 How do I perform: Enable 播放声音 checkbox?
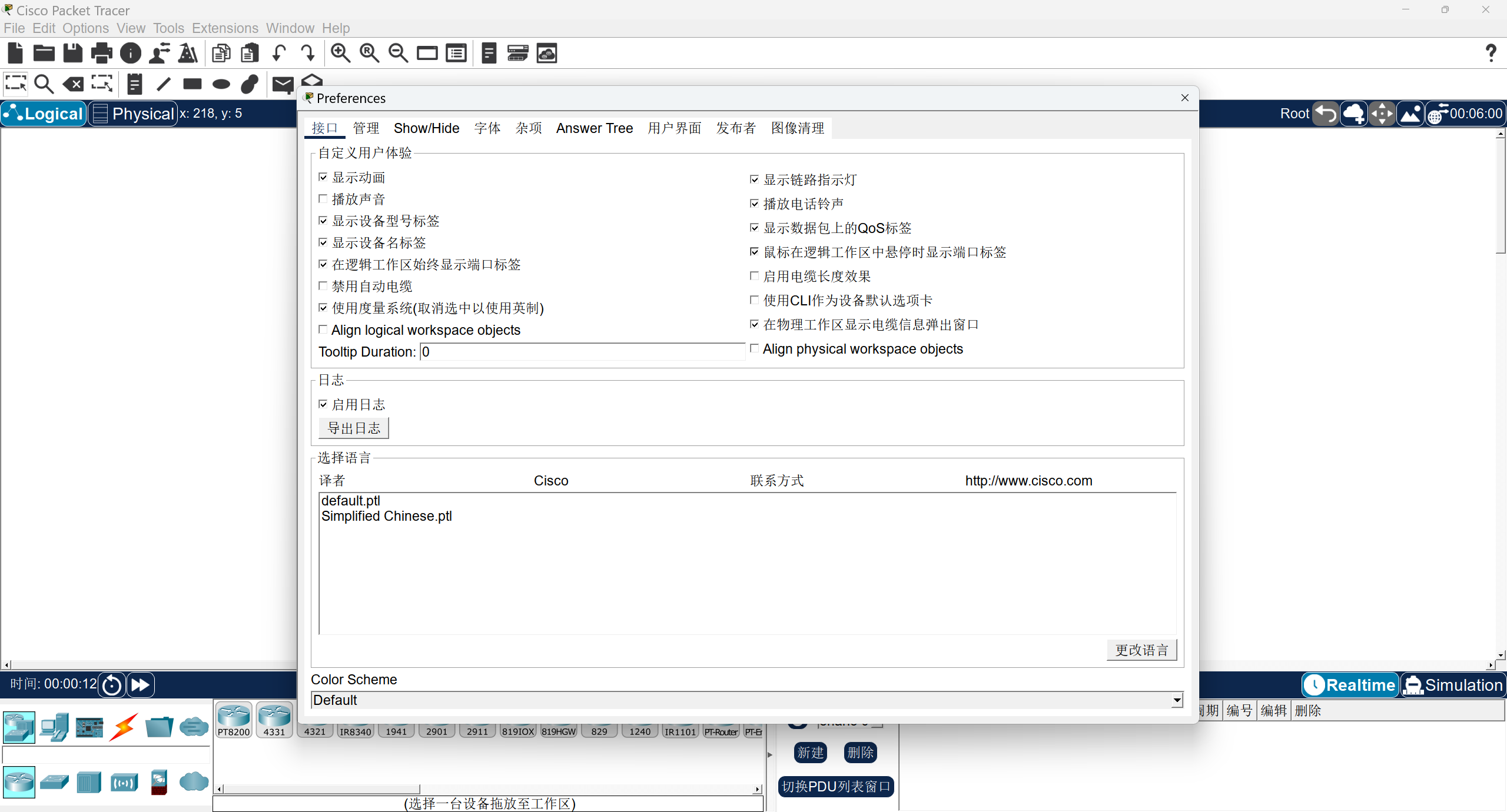[x=323, y=199]
